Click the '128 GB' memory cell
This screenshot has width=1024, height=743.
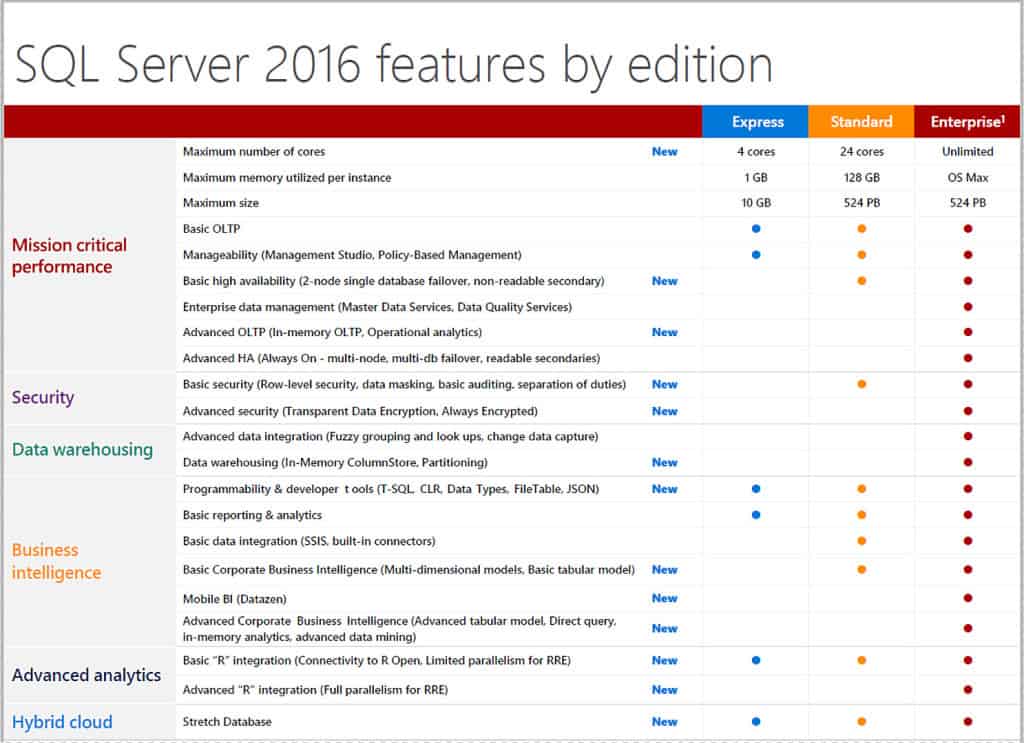[861, 178]
